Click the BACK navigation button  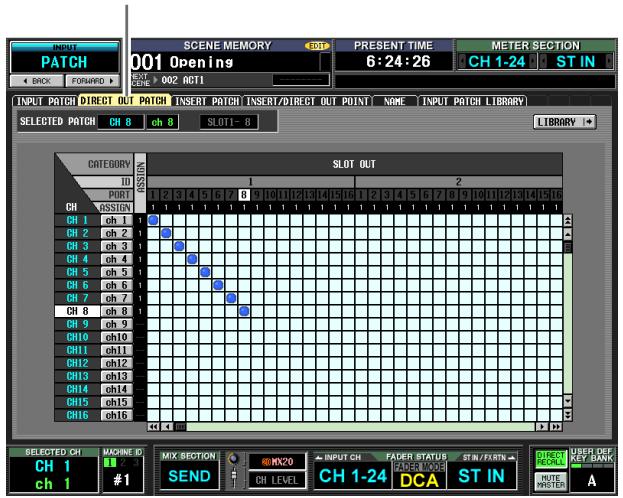(x=37, y=81)
